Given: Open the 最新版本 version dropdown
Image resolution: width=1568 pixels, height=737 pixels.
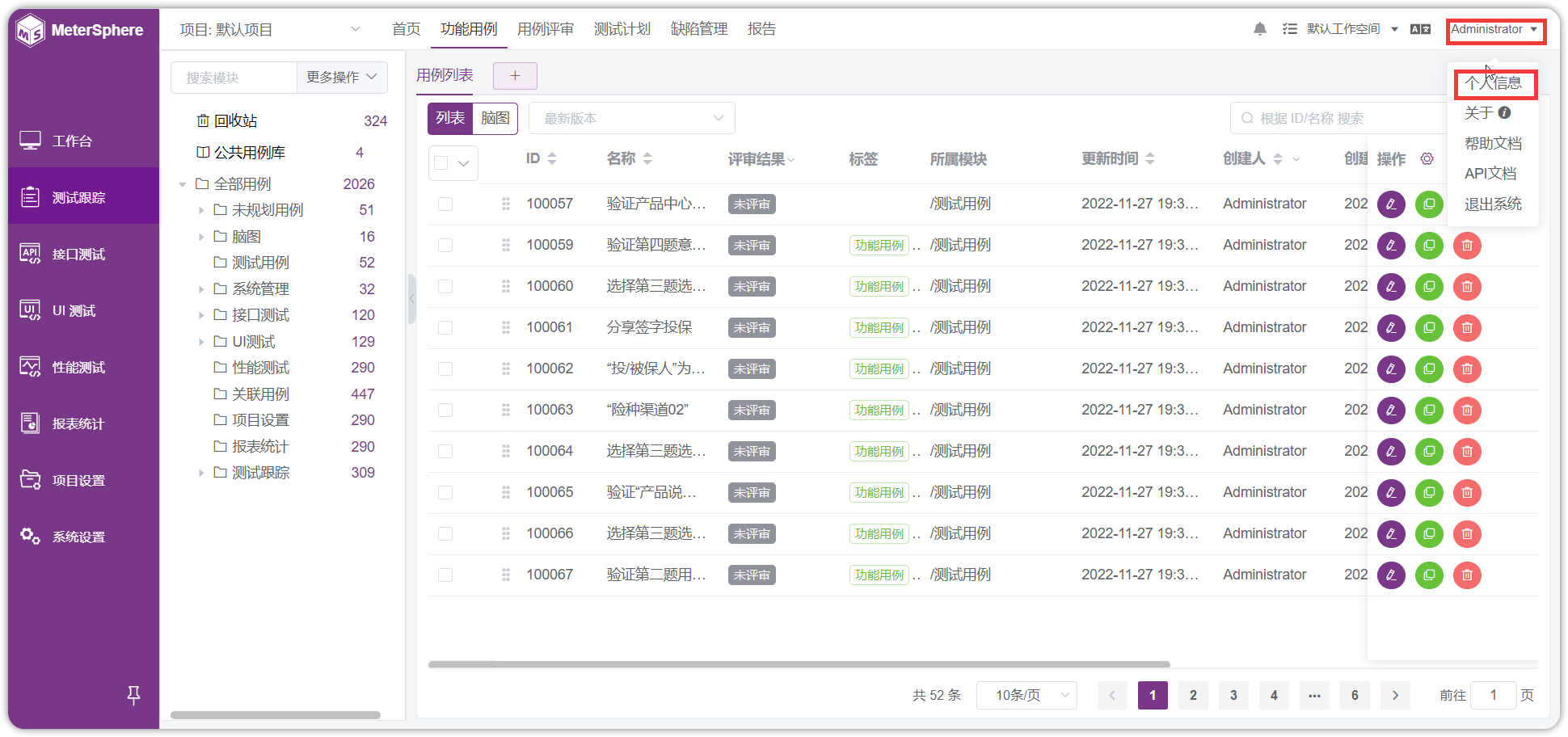Looking at the screenshot, I should click(x=632, y=118).
